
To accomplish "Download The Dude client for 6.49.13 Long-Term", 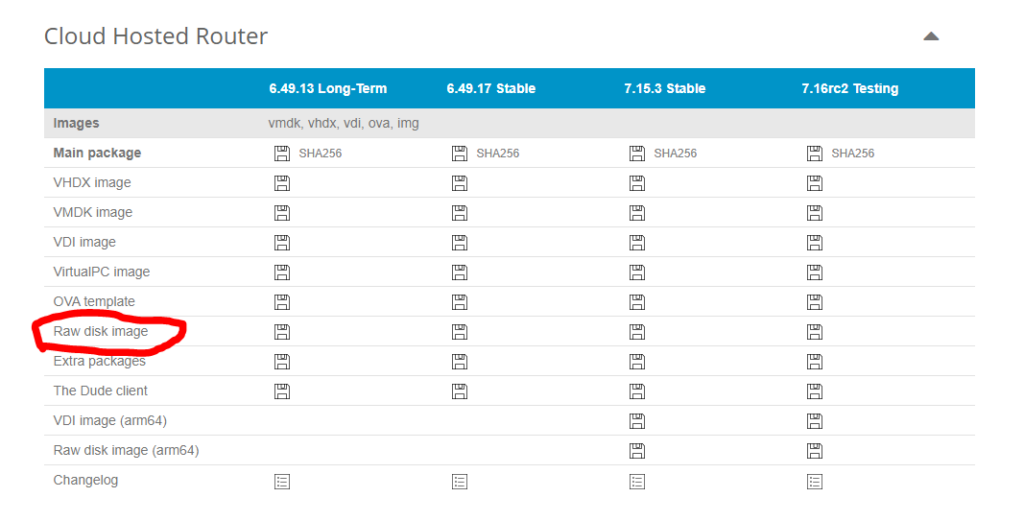I will [282, 392].
